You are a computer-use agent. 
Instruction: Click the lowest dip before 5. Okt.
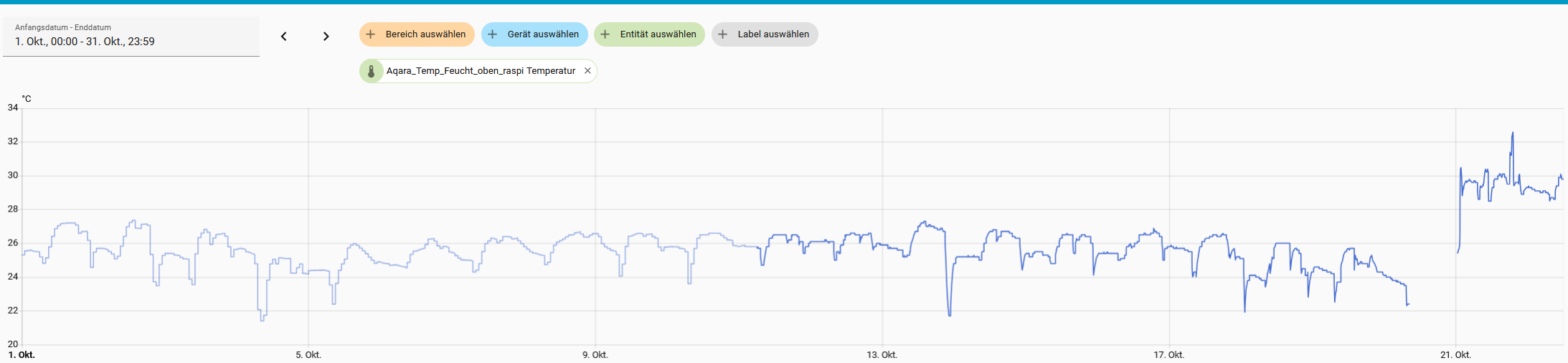pyautogui.click(x=263, y=319)
